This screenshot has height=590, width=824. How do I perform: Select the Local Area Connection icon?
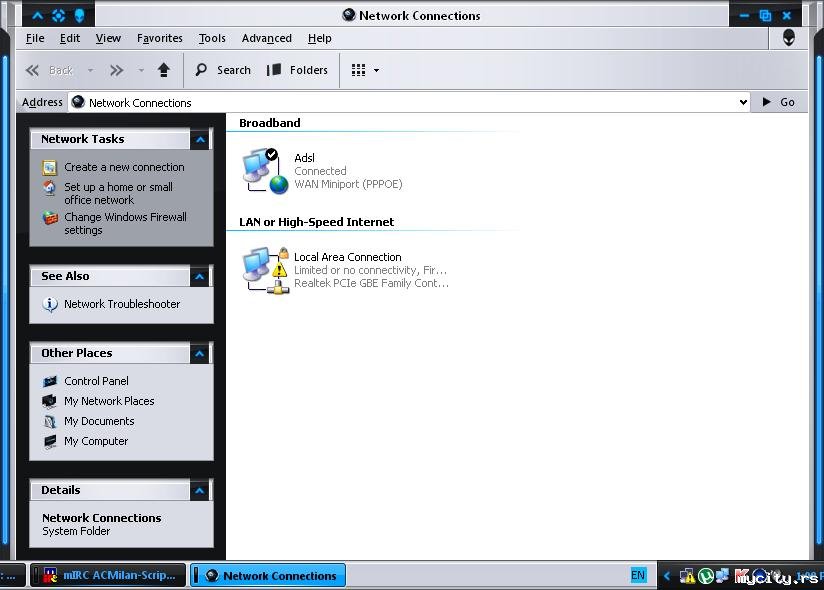pyautogui.click(x=265, y=270)
